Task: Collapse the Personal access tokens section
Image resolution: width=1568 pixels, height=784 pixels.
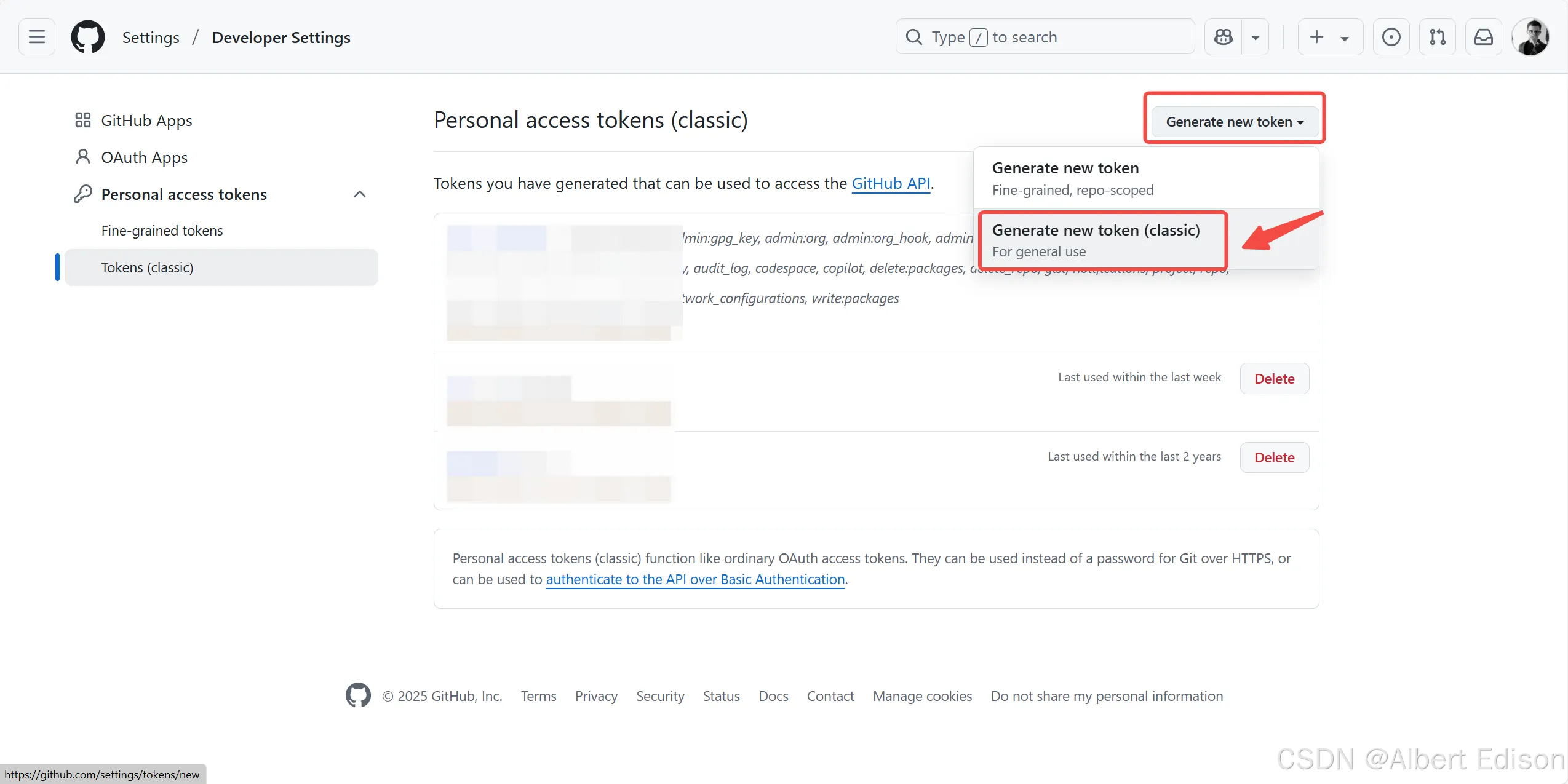Action: (x=360, y=194)
